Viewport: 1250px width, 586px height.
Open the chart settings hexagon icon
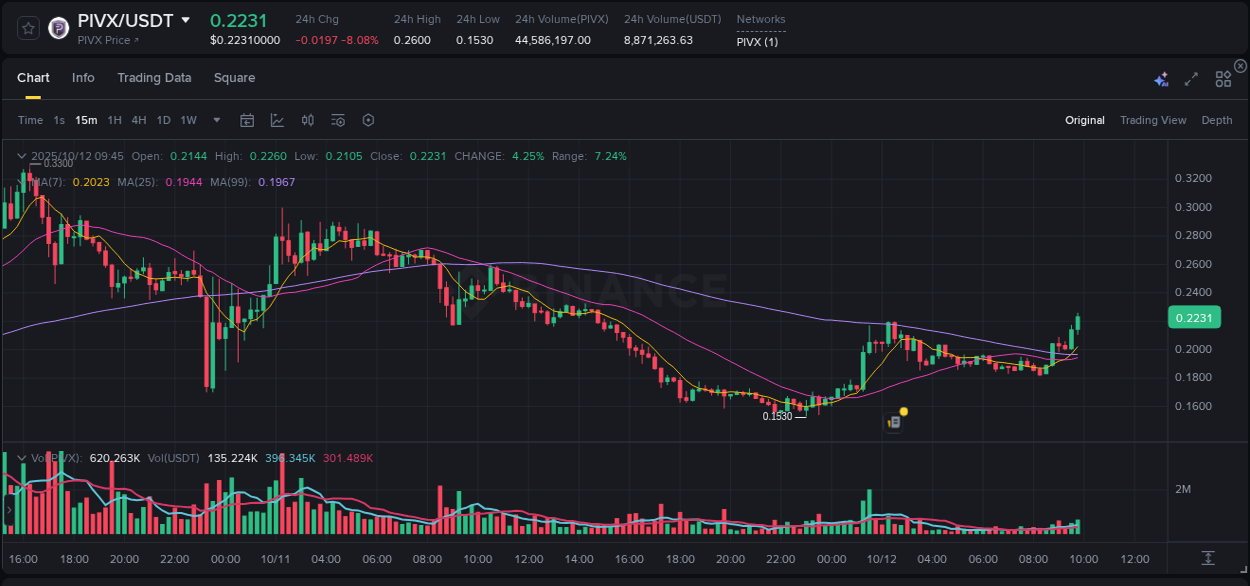pos(368,120)
